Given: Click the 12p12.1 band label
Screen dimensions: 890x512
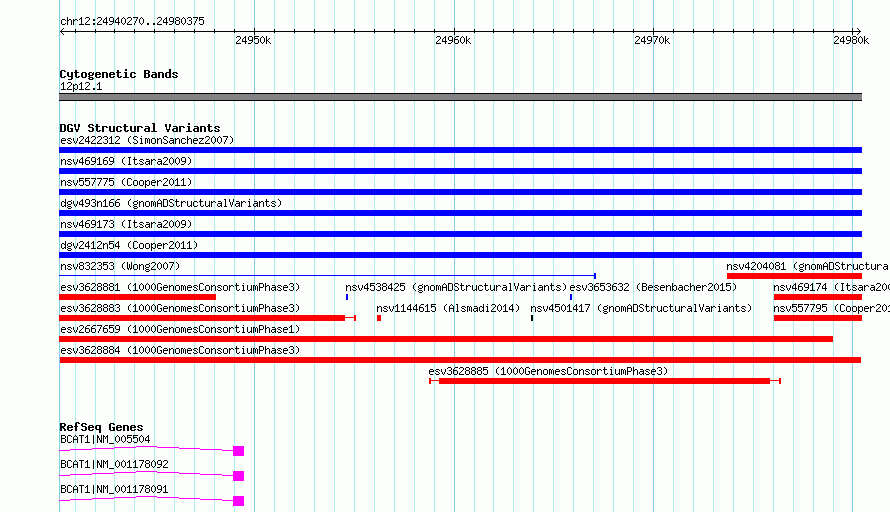Looking at the screenshot, I should tap(81, 86).
